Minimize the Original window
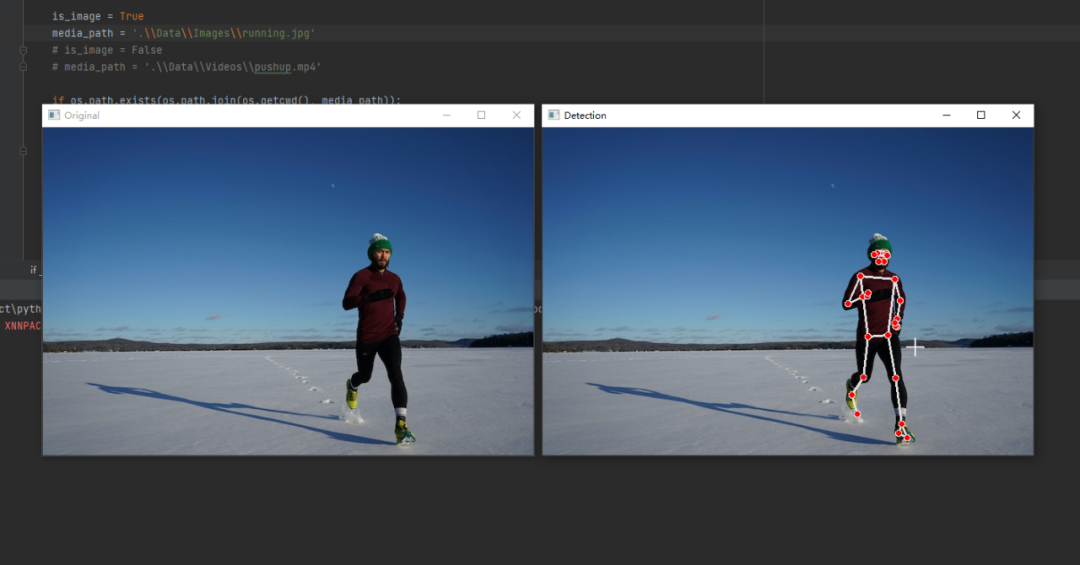This screenshot has height=565, width=1080. pos(447,115)
